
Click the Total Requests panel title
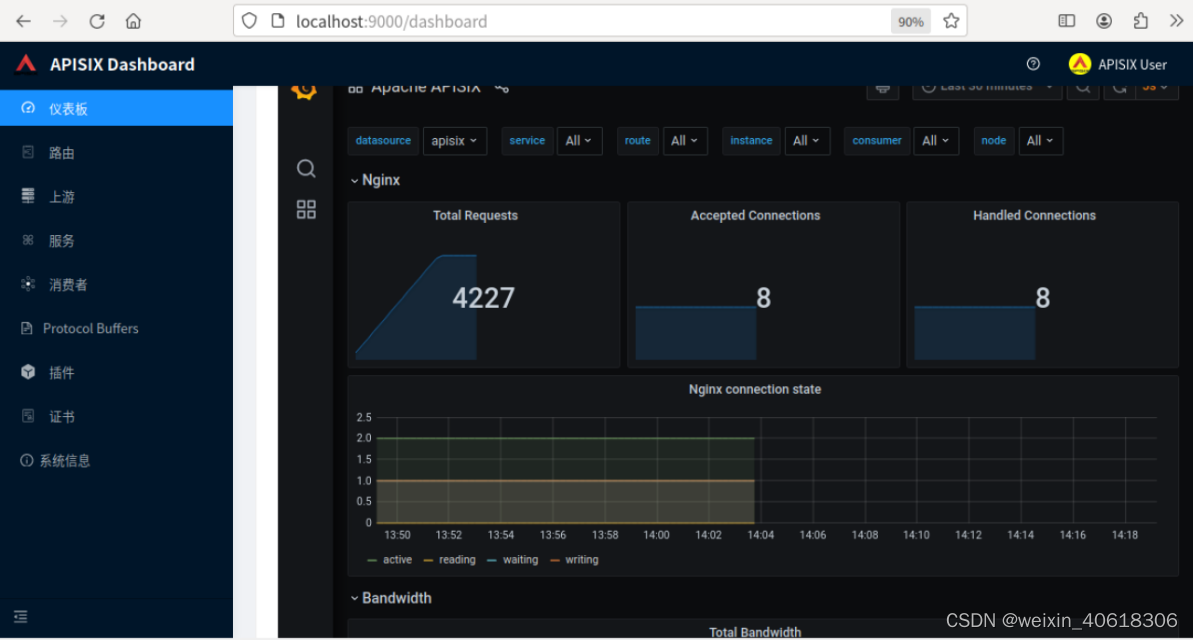[475, 216]
